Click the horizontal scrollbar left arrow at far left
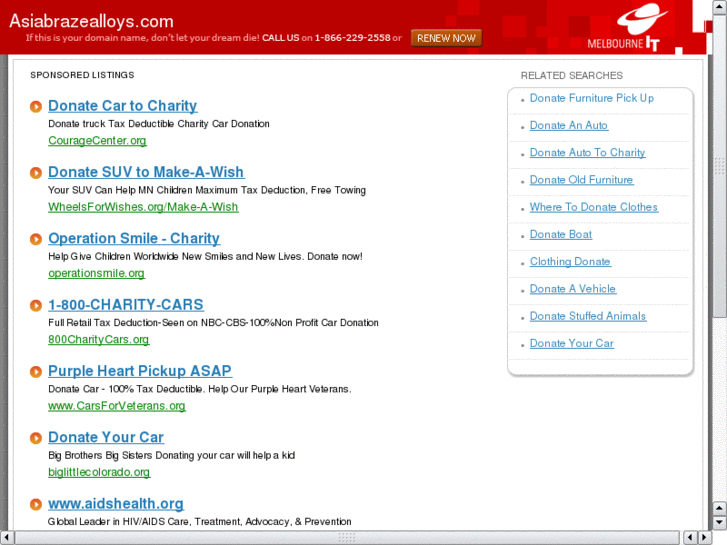This screenshot has height=545, width=727. [x=7, y=538]
